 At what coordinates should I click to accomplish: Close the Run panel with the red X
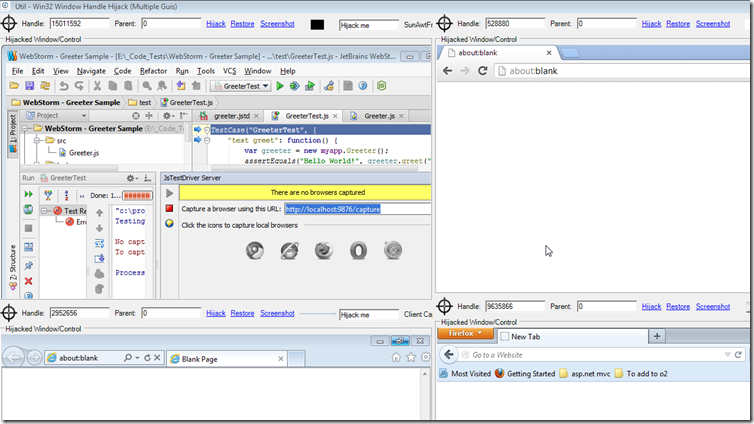28,281
